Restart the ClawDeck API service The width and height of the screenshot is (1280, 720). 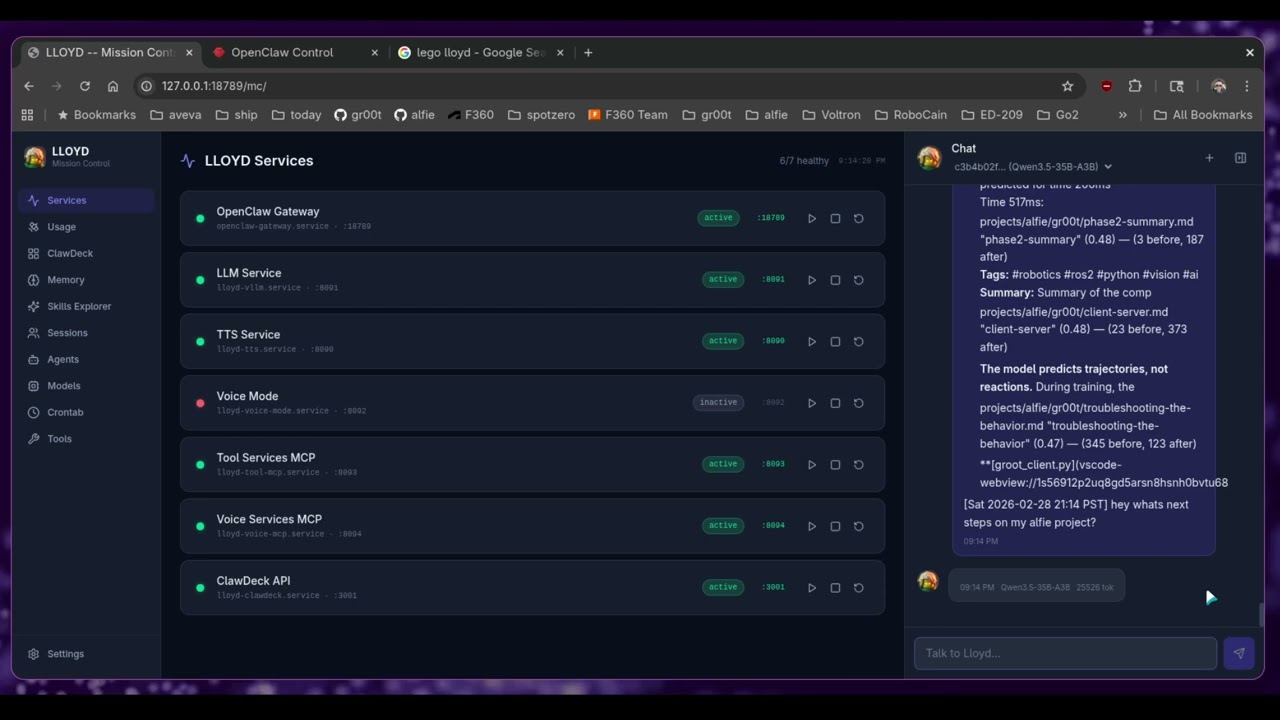pyautogui.click(x=858, y=587)
